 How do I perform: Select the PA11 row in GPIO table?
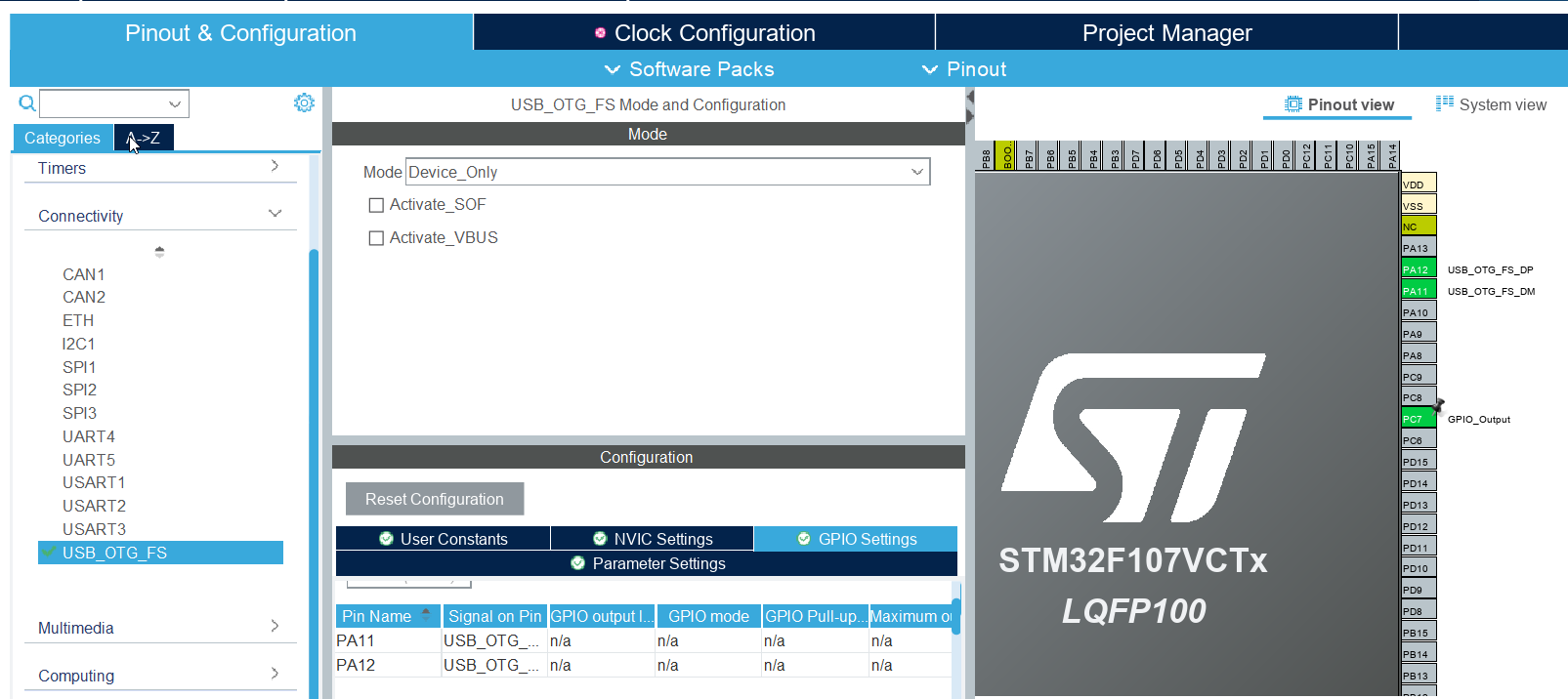coord(644,640)
